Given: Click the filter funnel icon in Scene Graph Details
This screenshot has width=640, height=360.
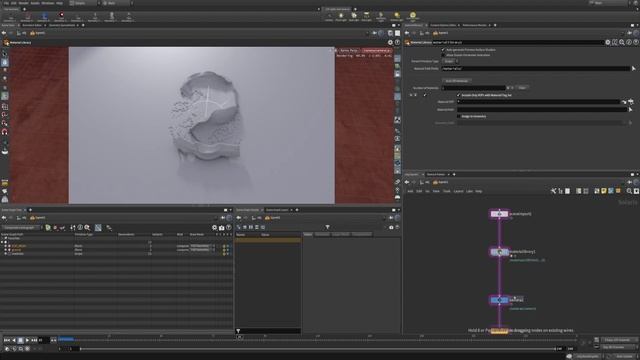Looking at the screenshot, I should [x=327, y=227].
